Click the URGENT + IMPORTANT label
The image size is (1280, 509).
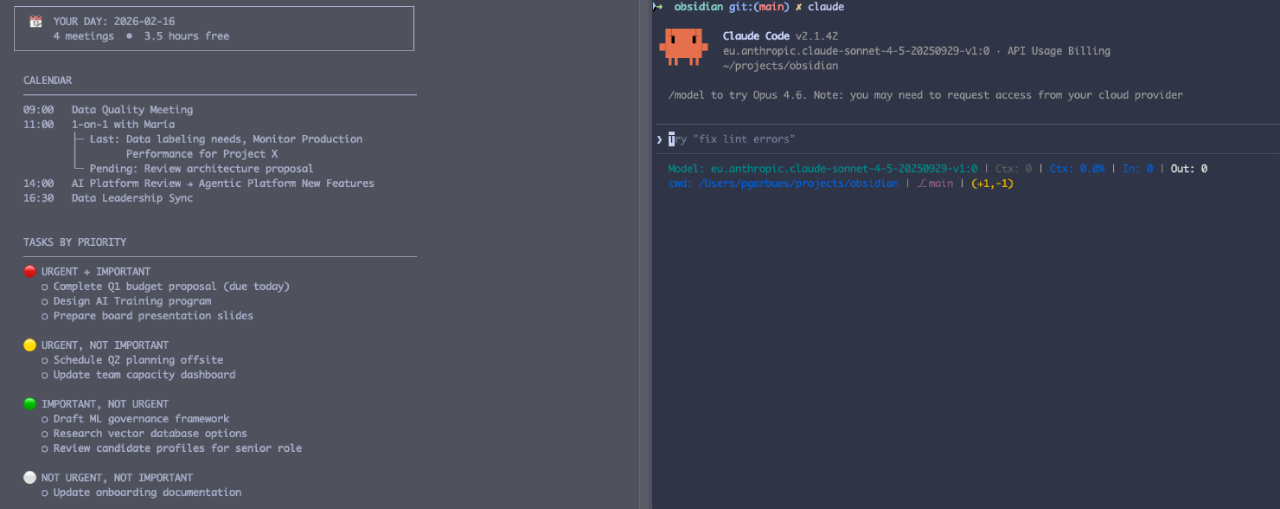pos(96,271)
